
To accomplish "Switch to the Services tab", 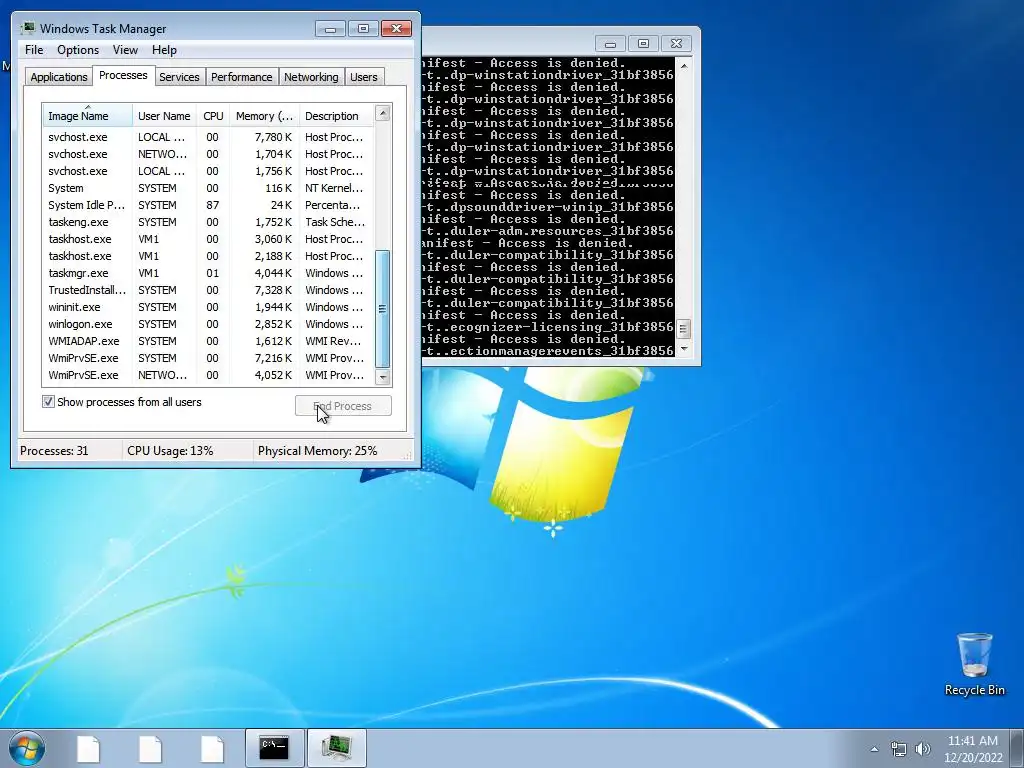I will 179,77.
